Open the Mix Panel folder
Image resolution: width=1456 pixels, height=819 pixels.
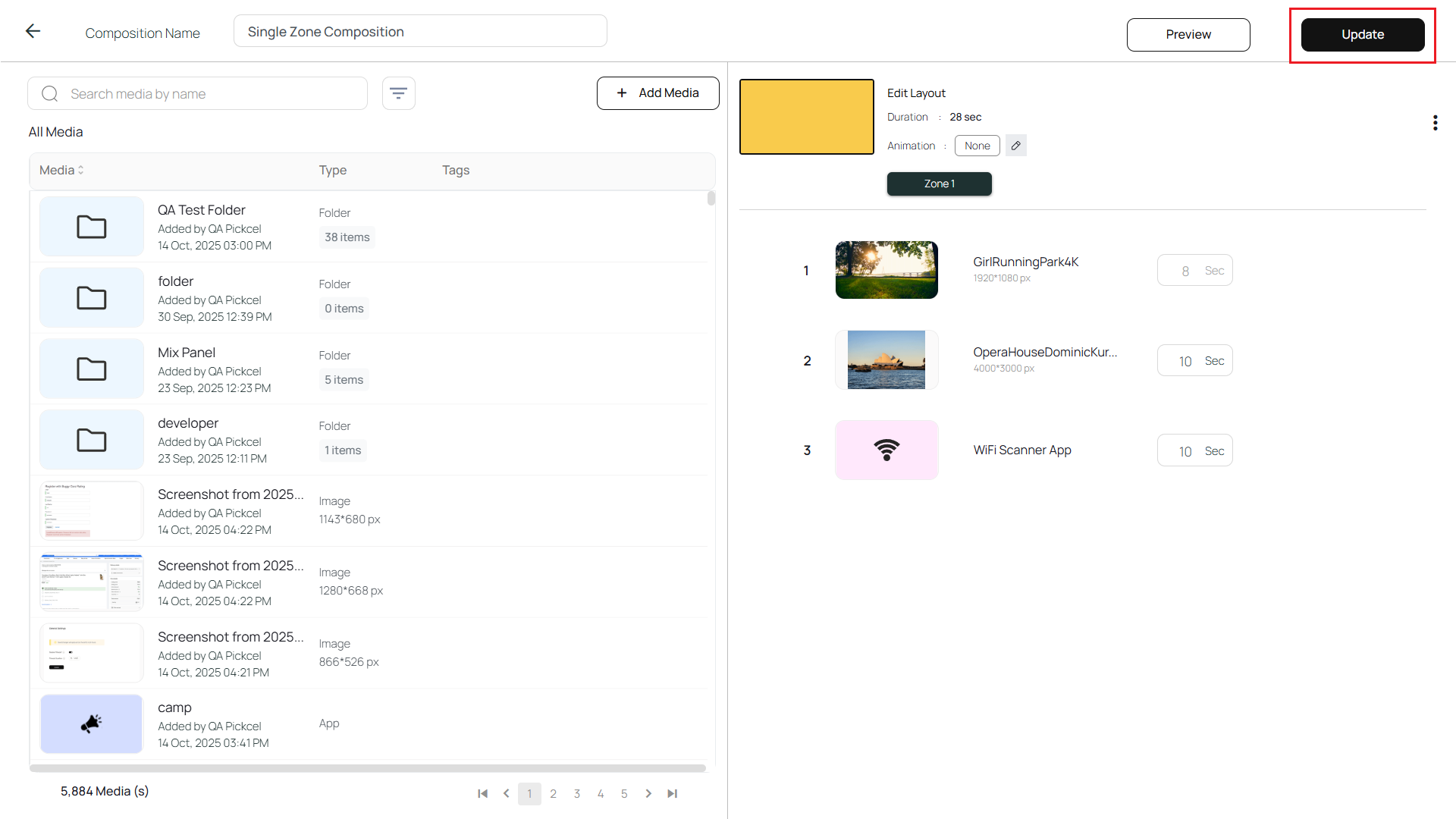tap(92, 369)
